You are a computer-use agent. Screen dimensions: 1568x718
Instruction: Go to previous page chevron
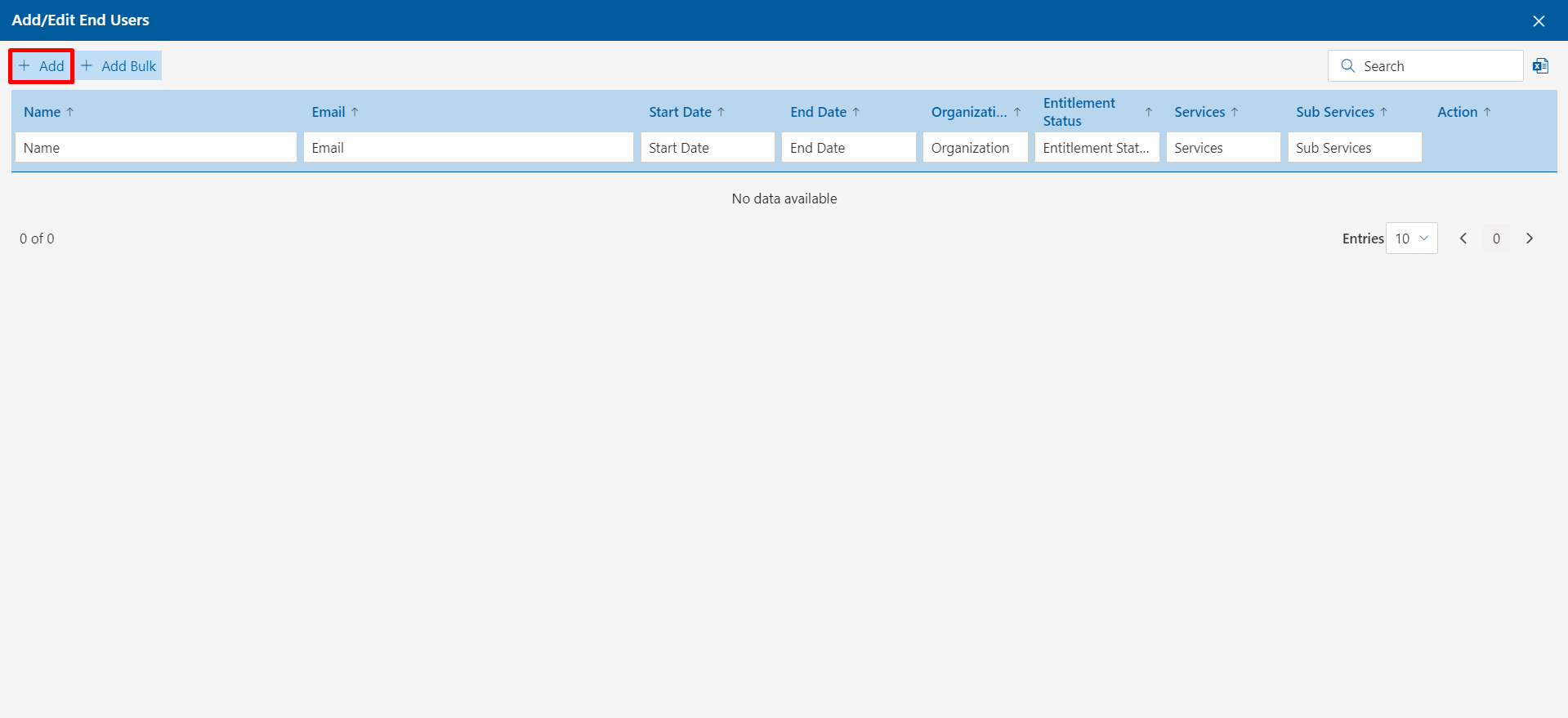coord(1463,239)
